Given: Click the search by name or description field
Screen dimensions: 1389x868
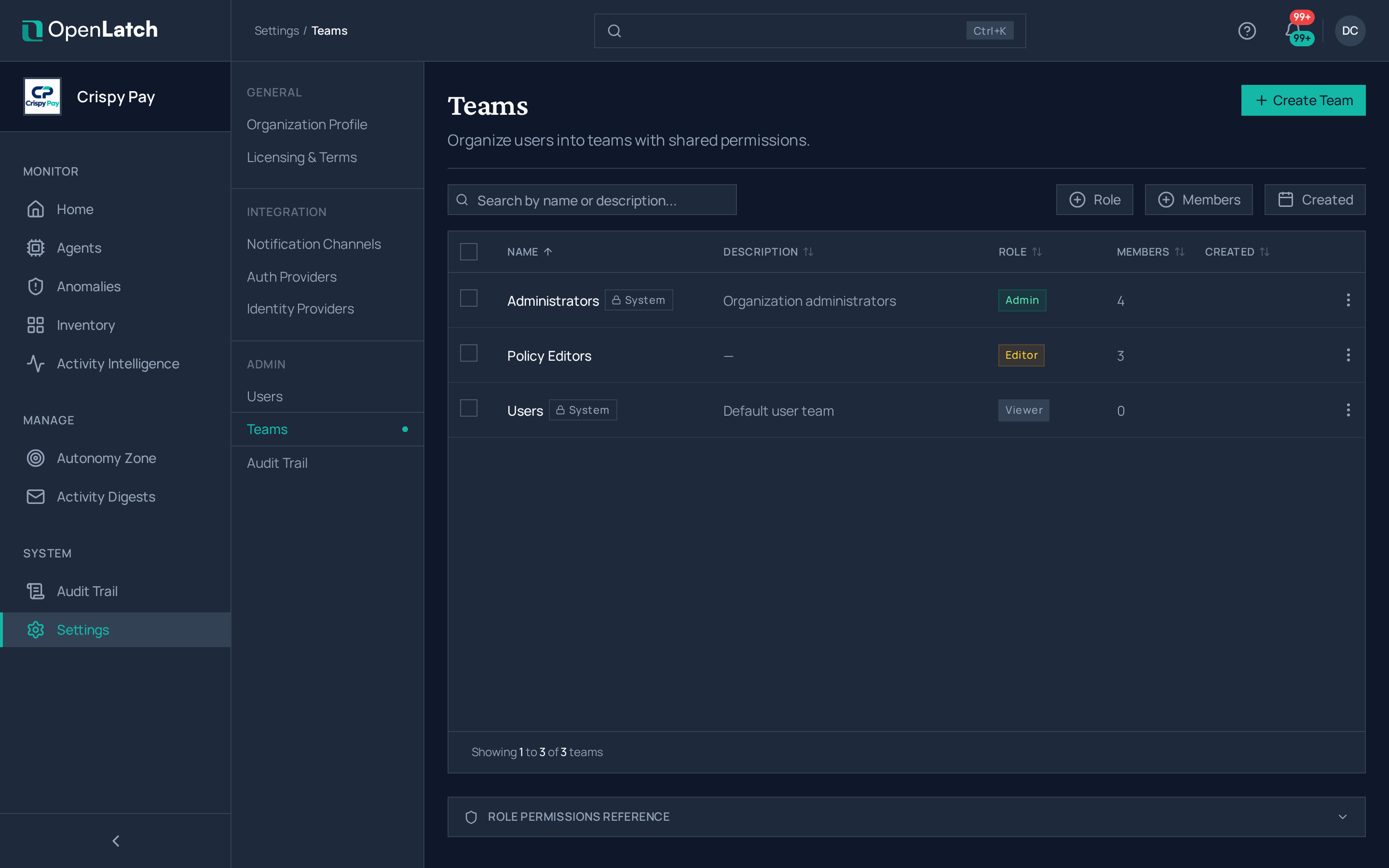Looking at the screenshot, I should coord(592,200).
